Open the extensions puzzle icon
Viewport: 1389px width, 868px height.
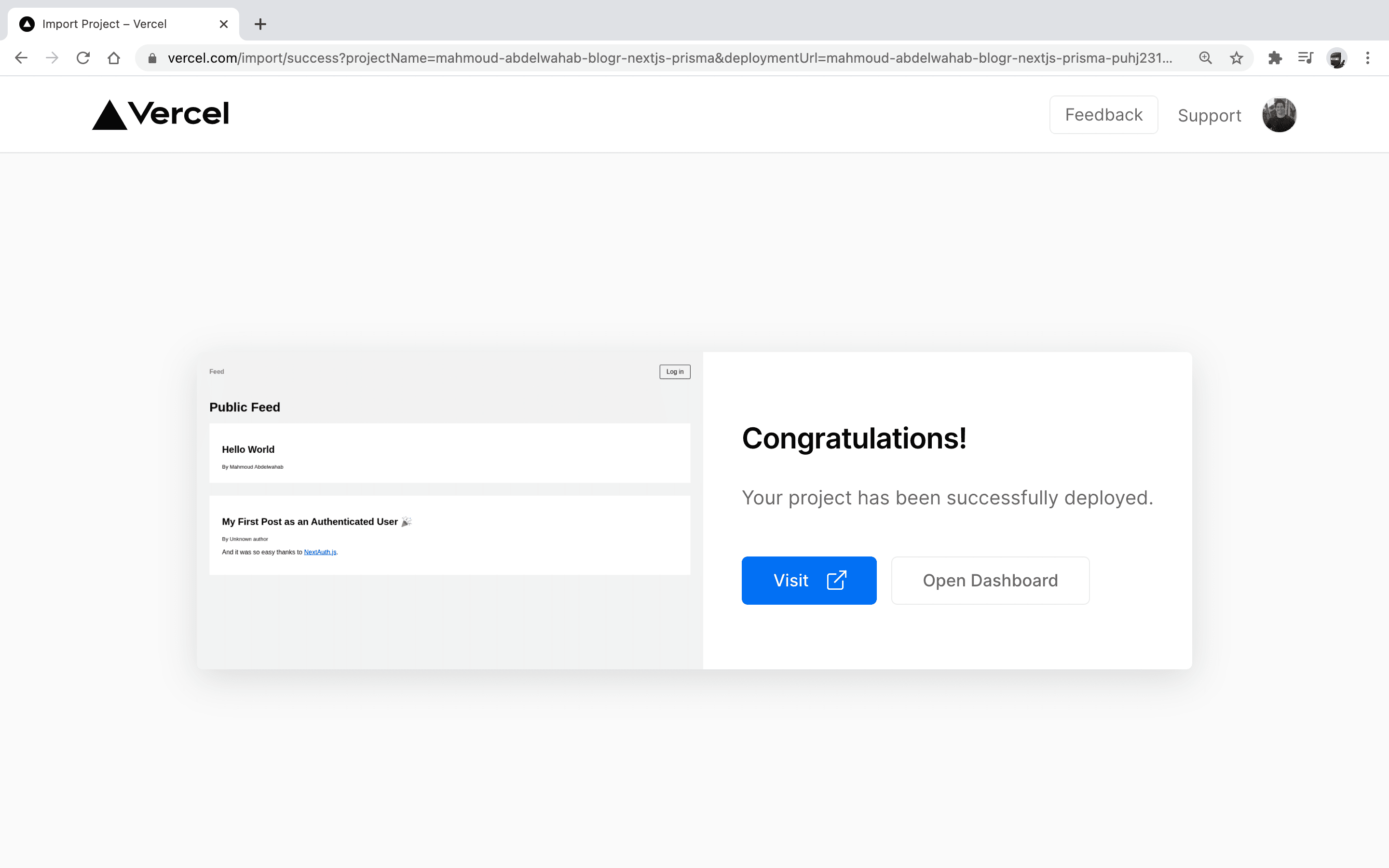pos(1275,58)
